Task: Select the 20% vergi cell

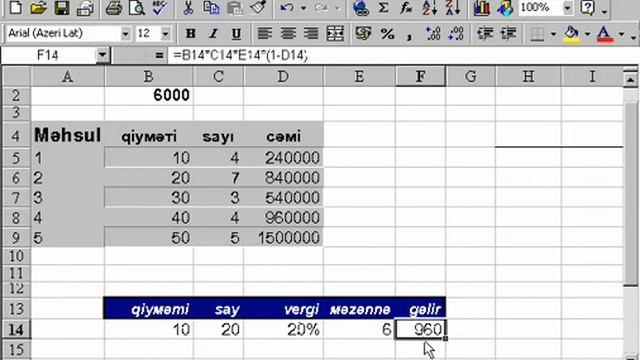Action: [284, 329]
